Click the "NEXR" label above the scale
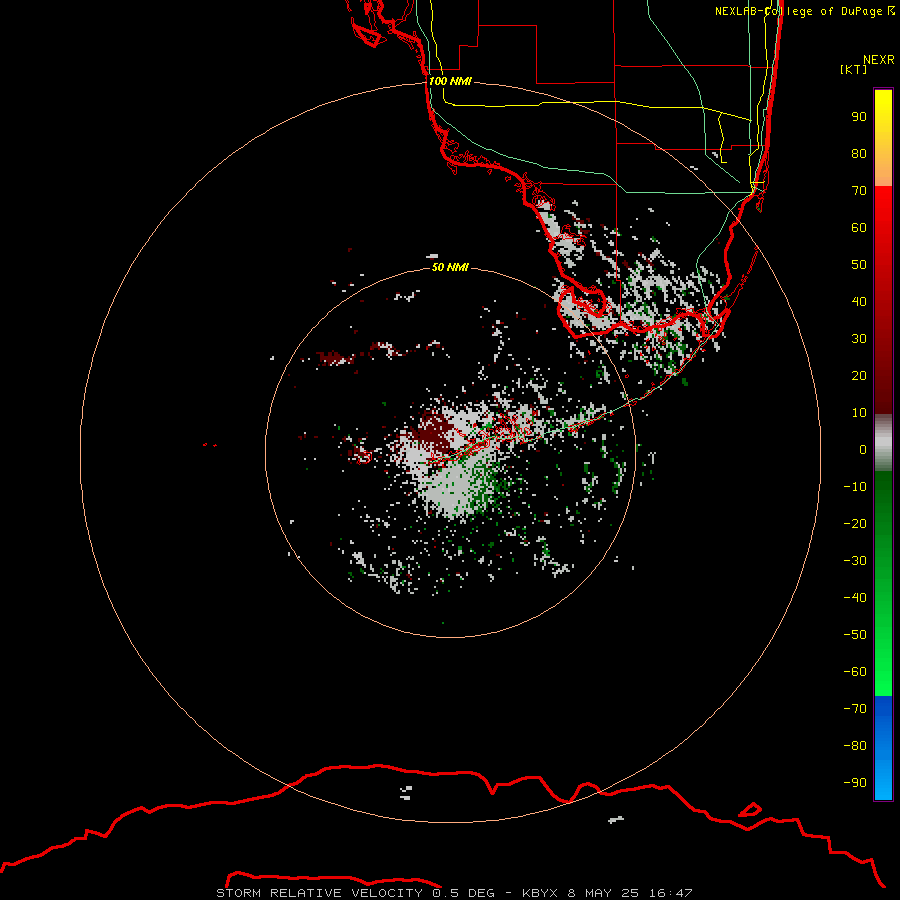Viewport: 900px width, 900px height. [x=879, y=60]
